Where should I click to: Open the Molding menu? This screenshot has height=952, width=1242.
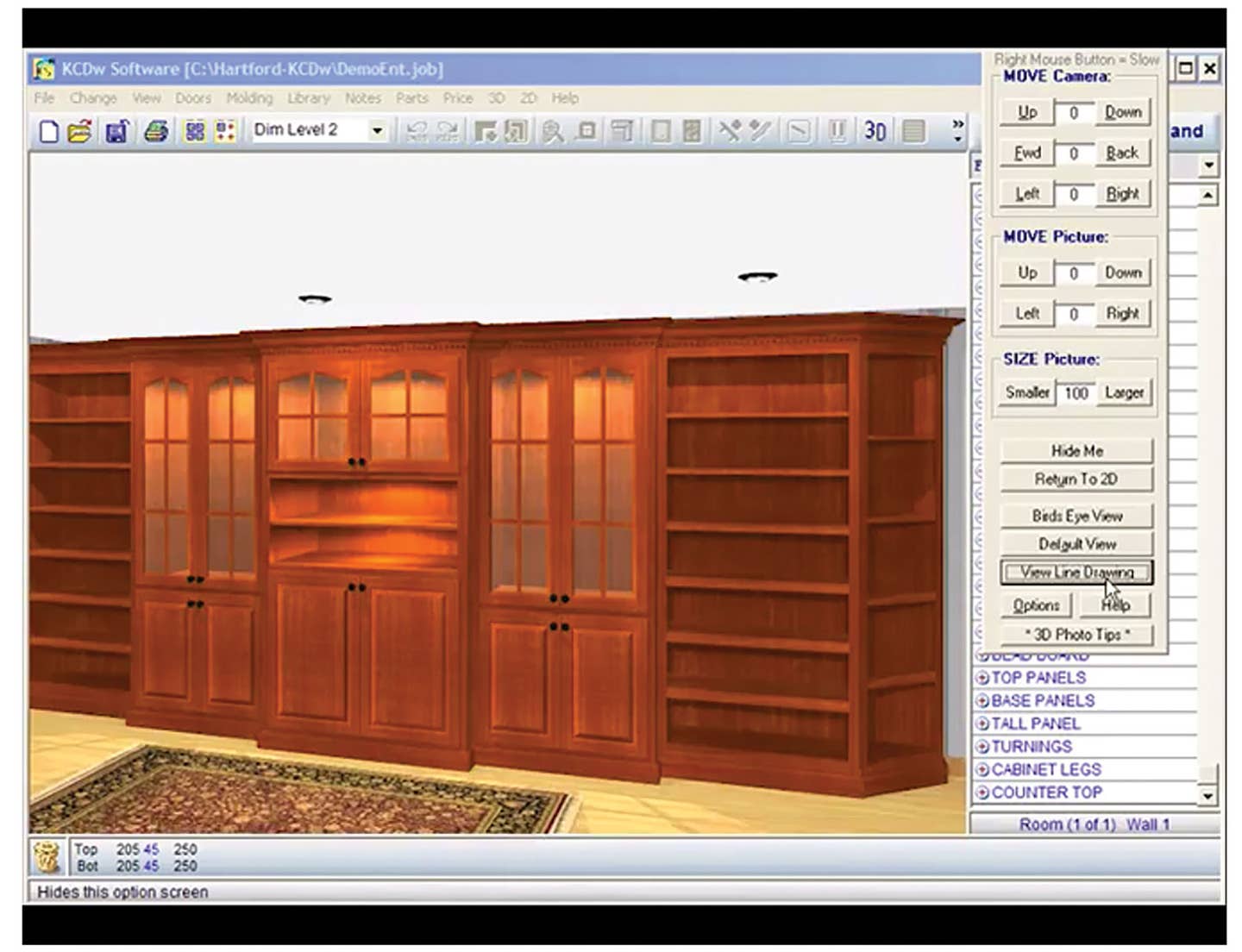point(249,97)
